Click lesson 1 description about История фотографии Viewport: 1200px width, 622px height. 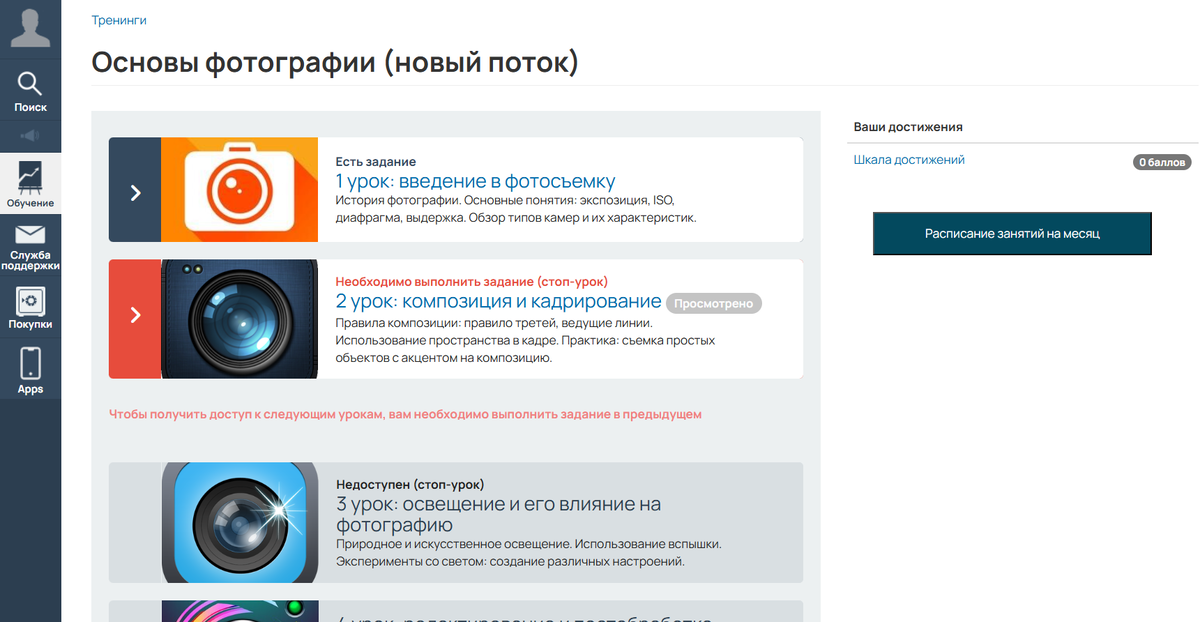pos(516,209)
